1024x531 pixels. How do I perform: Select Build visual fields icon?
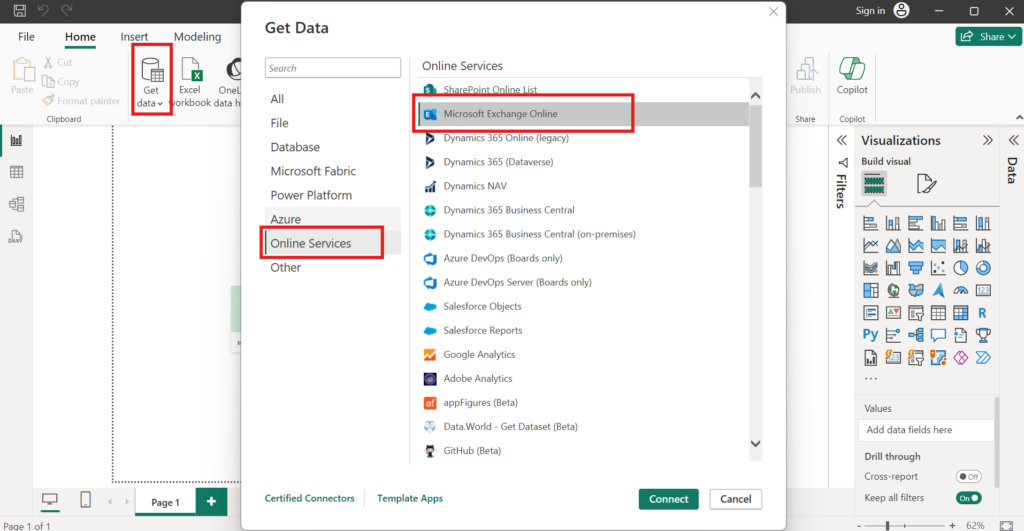[874, 184]
